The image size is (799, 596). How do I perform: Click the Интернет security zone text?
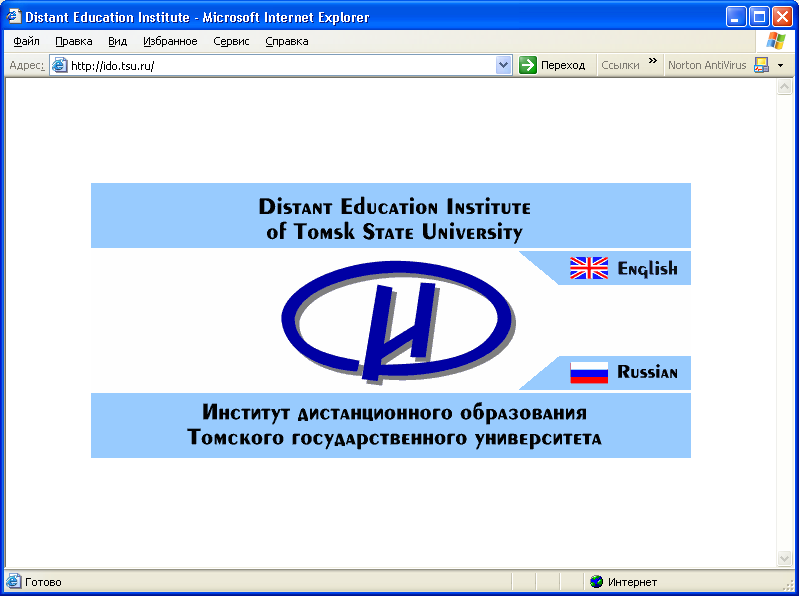[x=632, y=582]
